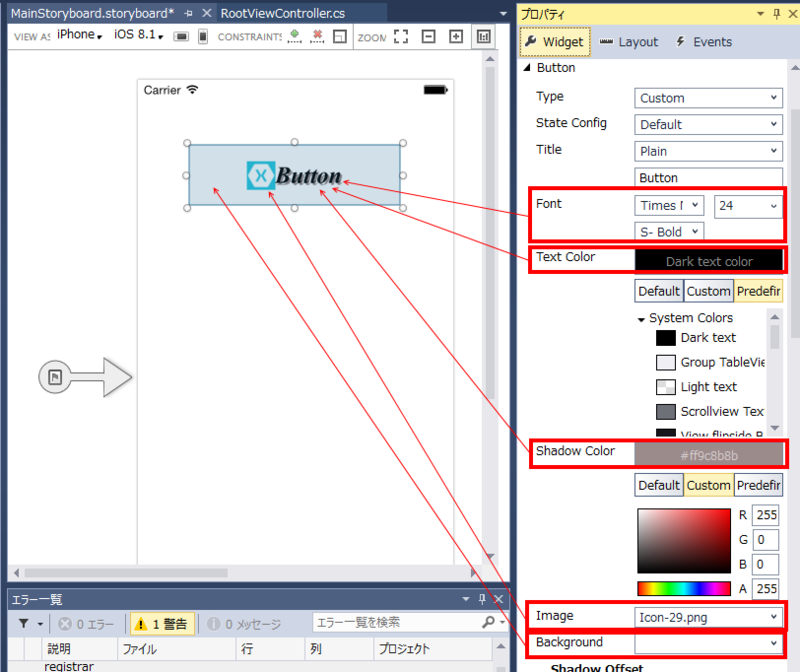
Task: Edit the B value field
Action: pos(766,564)
